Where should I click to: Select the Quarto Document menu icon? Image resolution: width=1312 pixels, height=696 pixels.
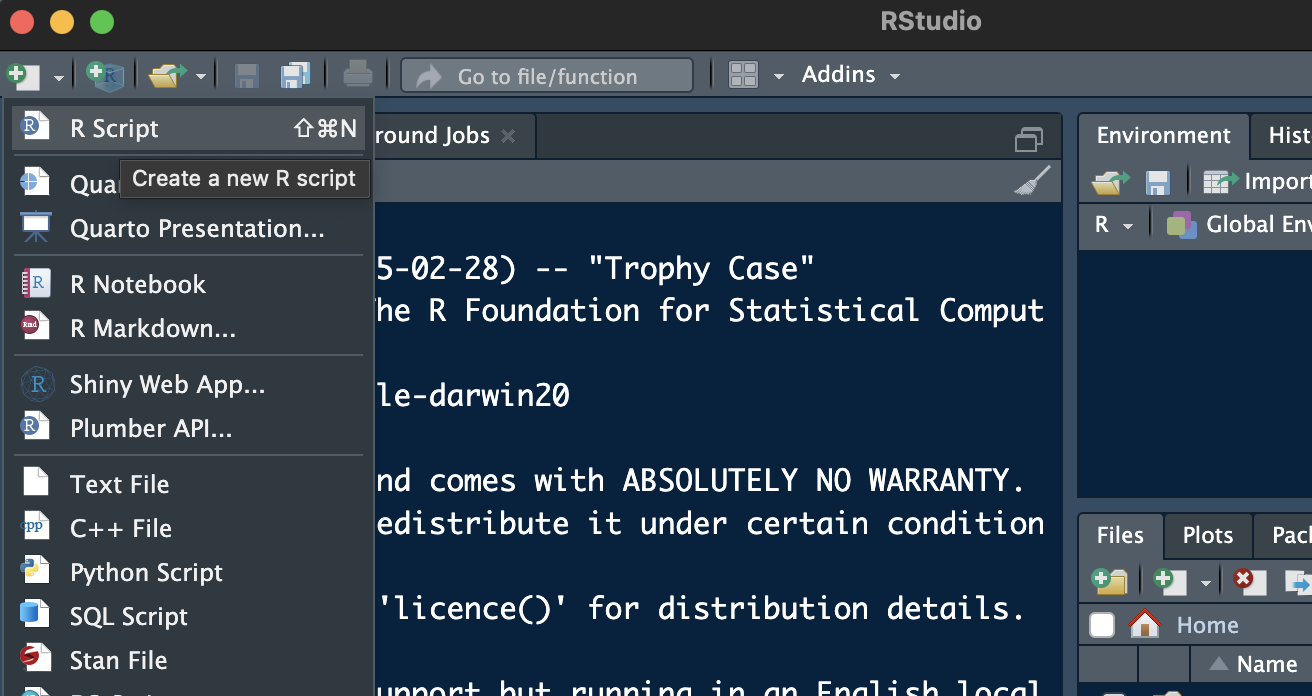[x=35, y=182]
